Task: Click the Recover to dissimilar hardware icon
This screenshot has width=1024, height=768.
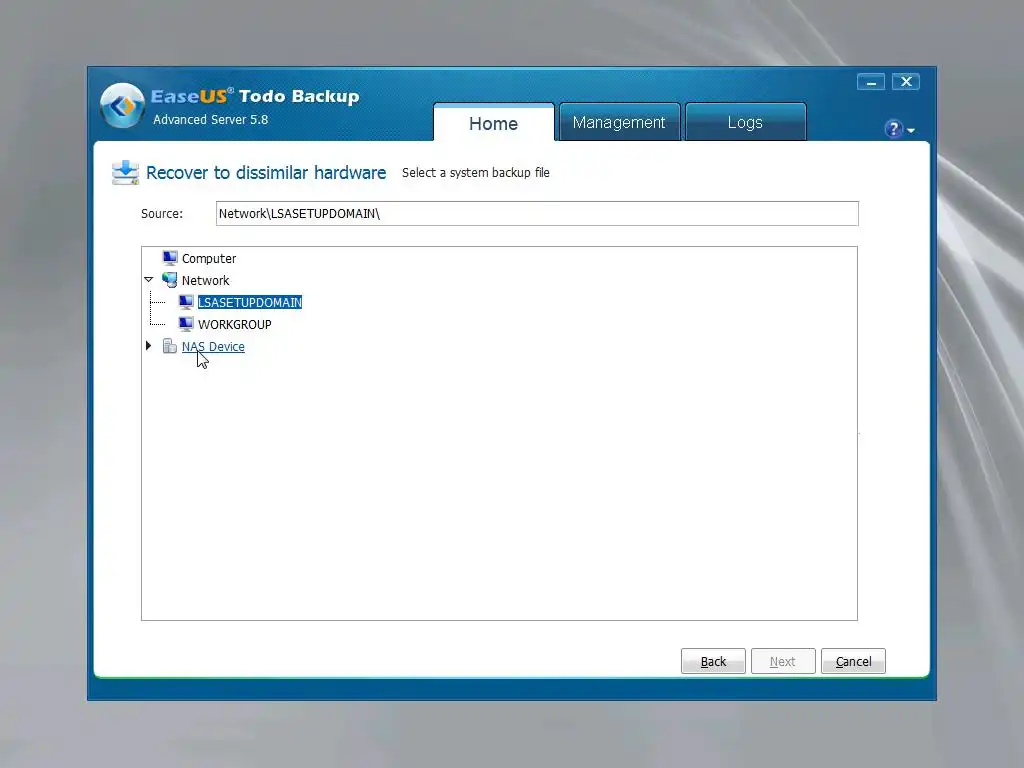Action: coord(125,173)
